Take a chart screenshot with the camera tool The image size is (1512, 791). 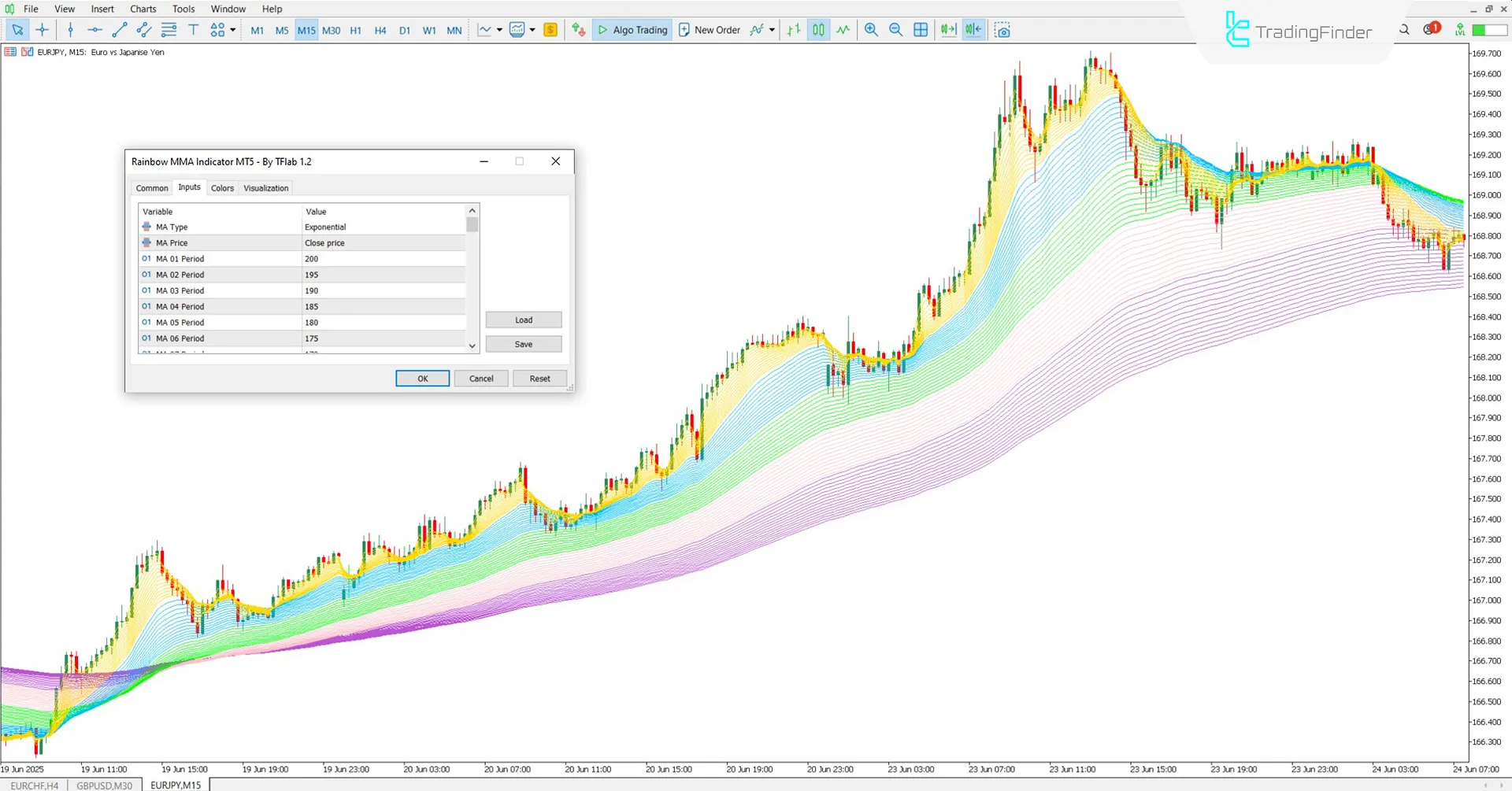[1002, 29]
